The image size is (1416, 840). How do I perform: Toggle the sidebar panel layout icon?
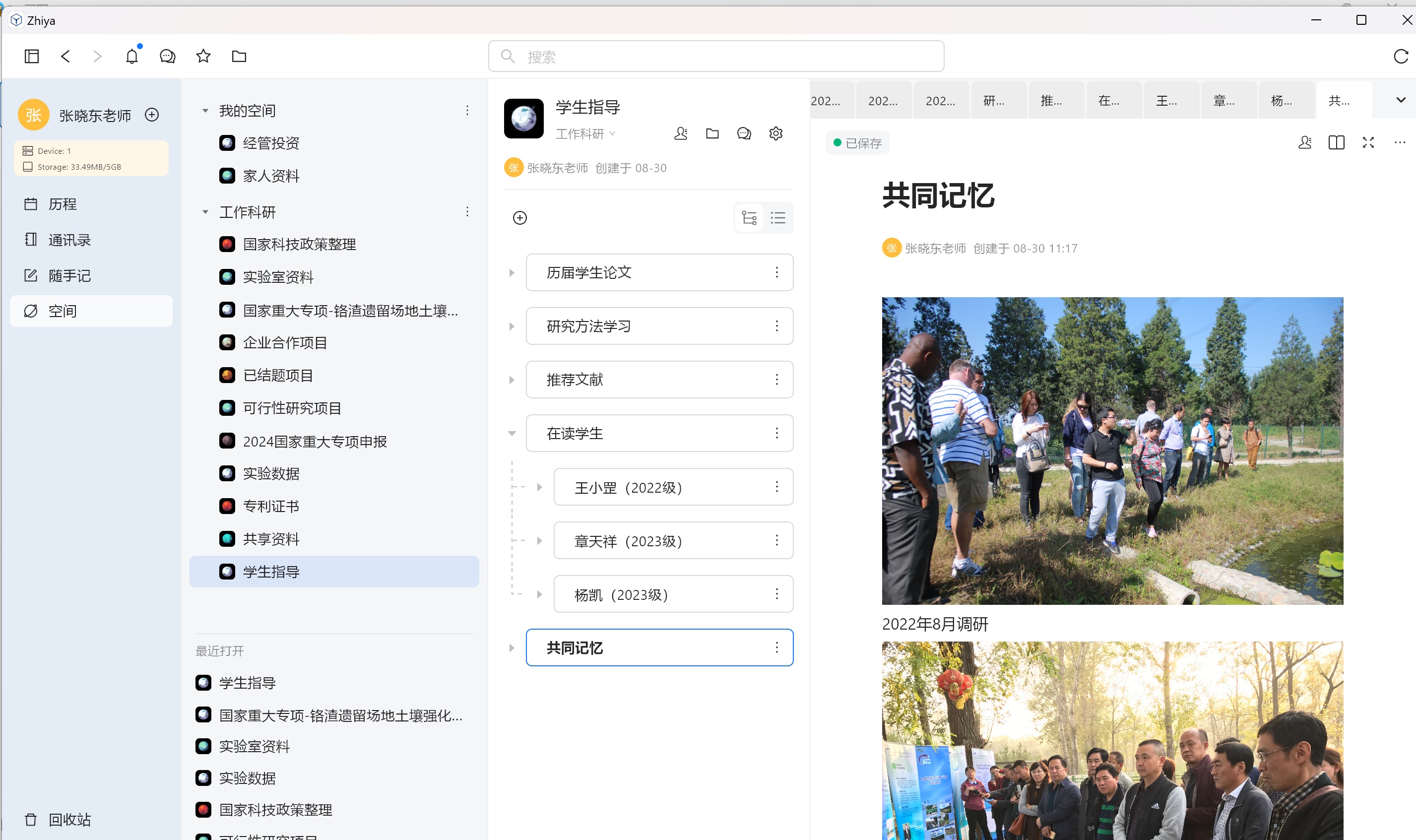32,56
